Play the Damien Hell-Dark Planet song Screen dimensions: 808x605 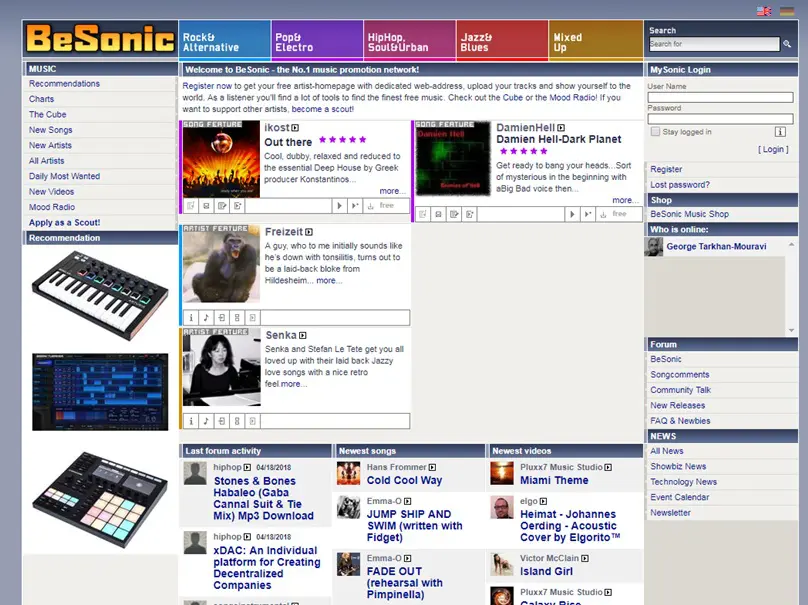[x=571, y=214]
